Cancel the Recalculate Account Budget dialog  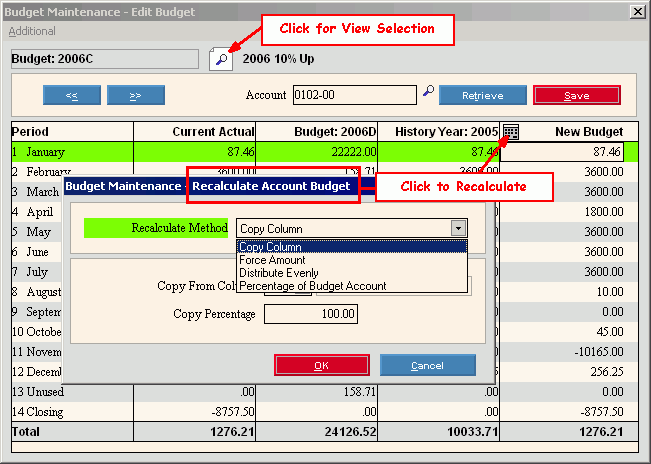[427, 365]
